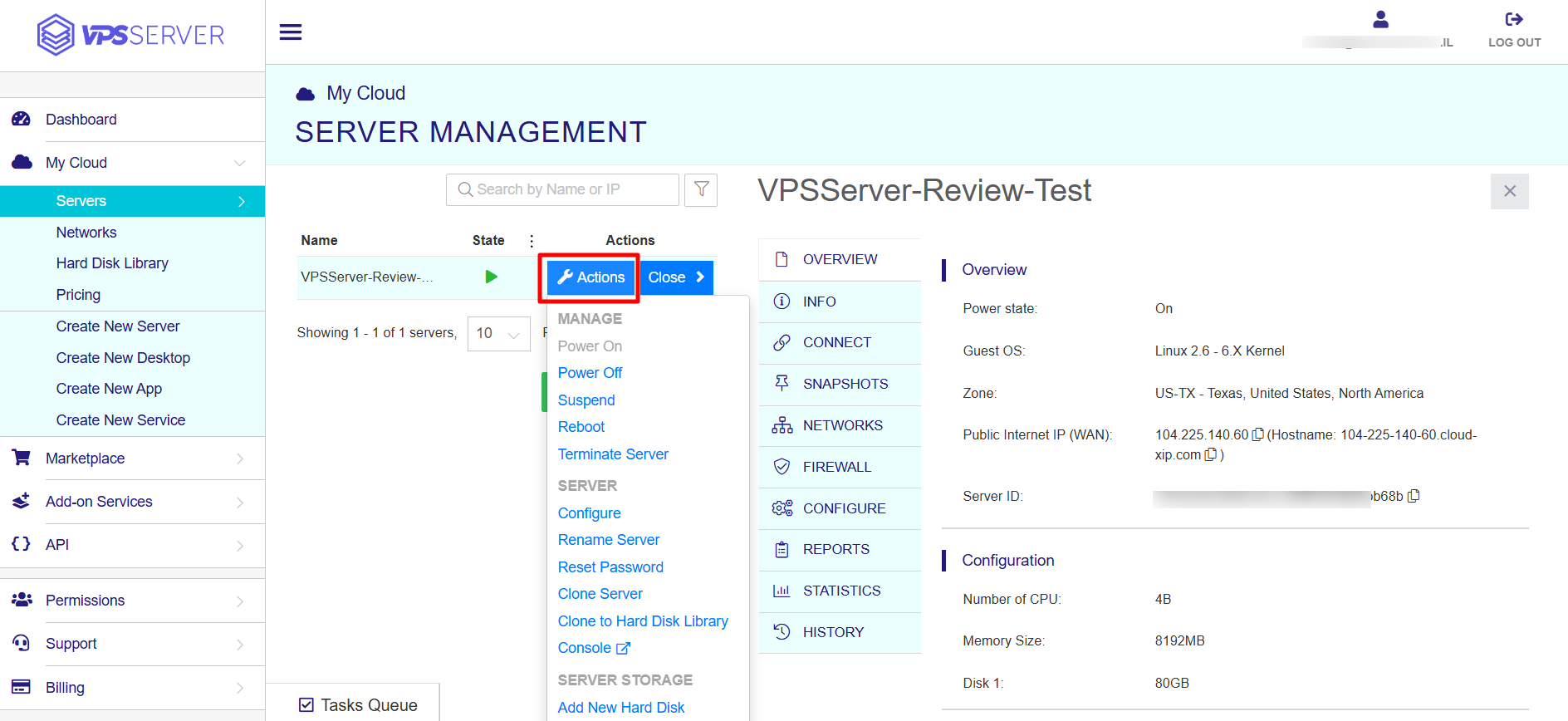This screenshot has height=721, width=1568.
Task: Expand the Billing menu chevron
Action: (240, 688)
